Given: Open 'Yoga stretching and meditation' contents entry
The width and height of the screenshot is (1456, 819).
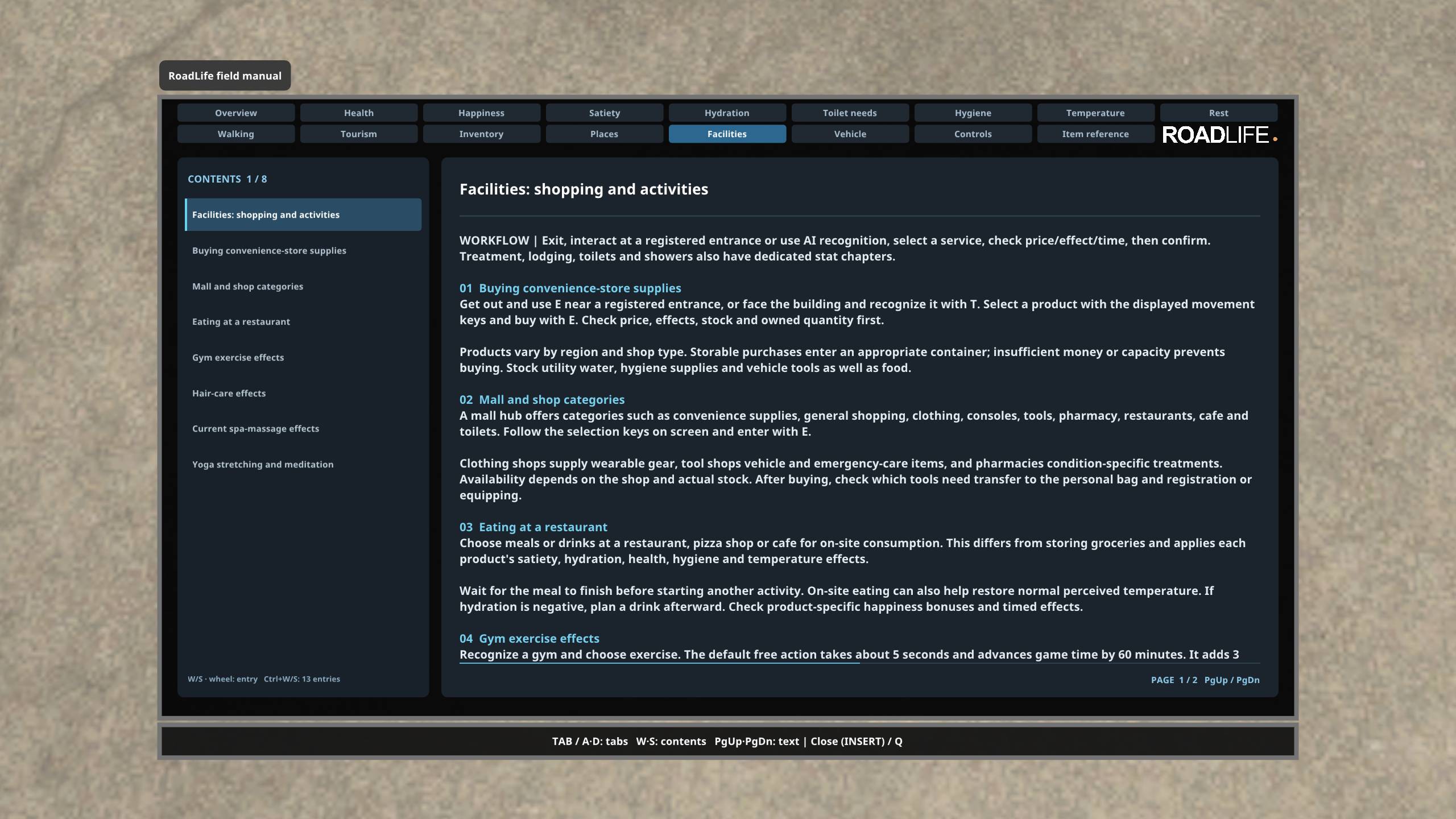Looking at the screenshot, I should (303, 464).
